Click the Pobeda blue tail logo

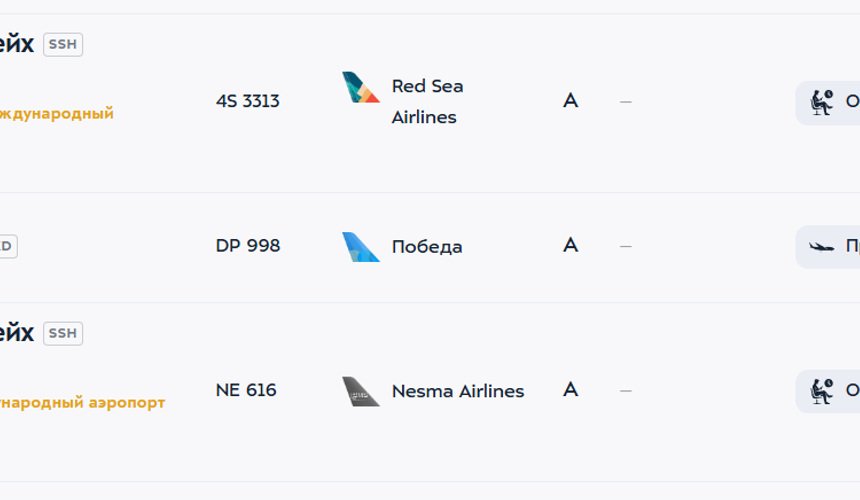361,247
